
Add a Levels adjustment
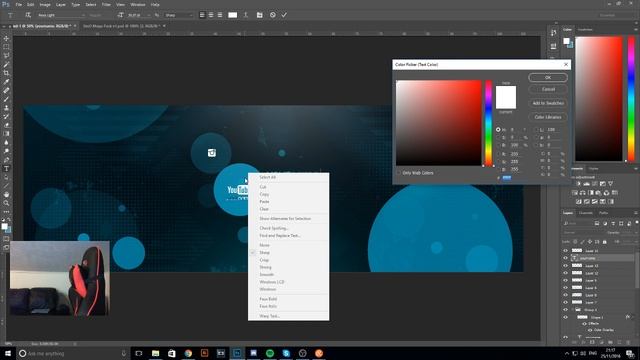pos(587,184)
